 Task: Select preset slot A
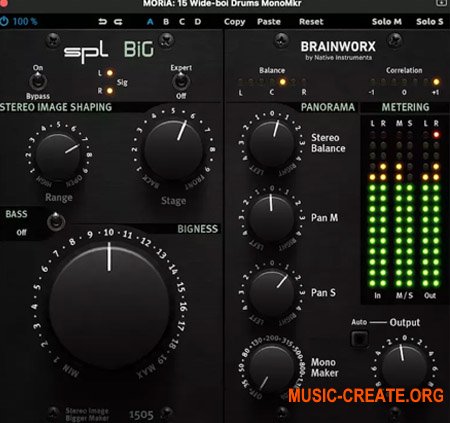(150, 22)
